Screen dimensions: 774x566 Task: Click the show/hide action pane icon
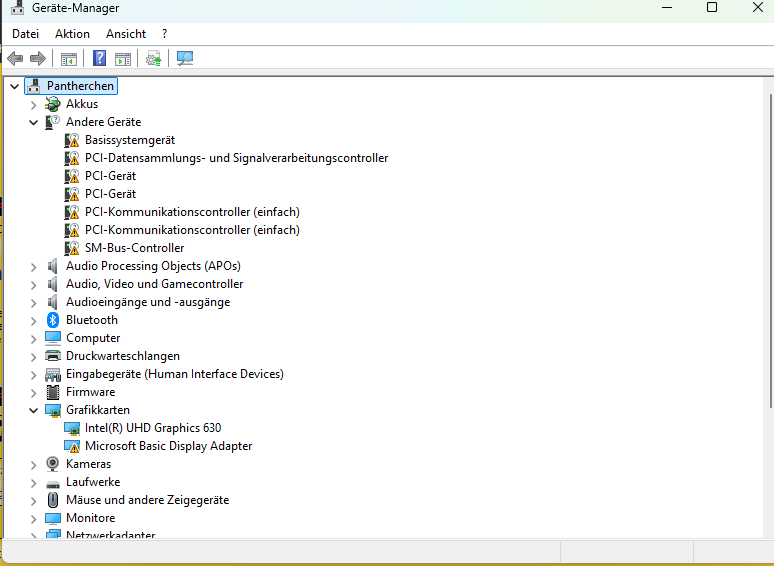[x=123, y=59]
